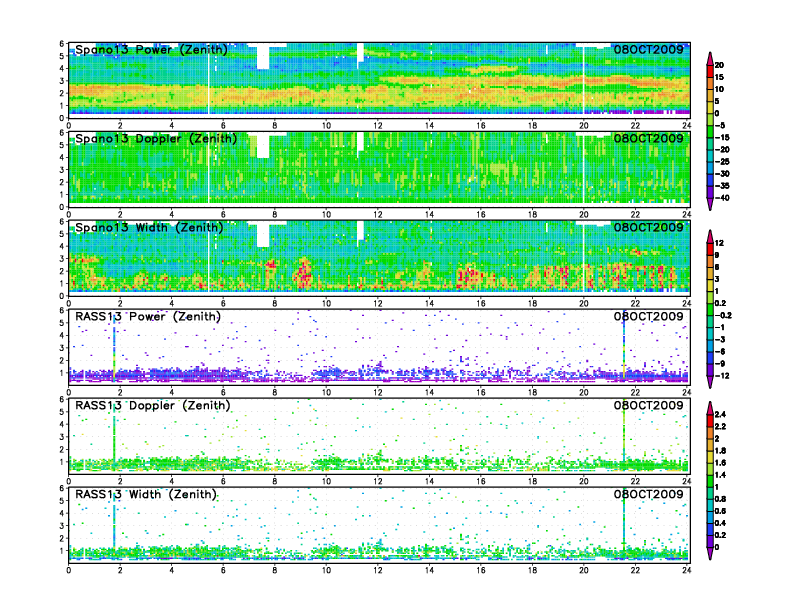Click the '1.6' label on the bottom colorbar

tap(720, 463)
